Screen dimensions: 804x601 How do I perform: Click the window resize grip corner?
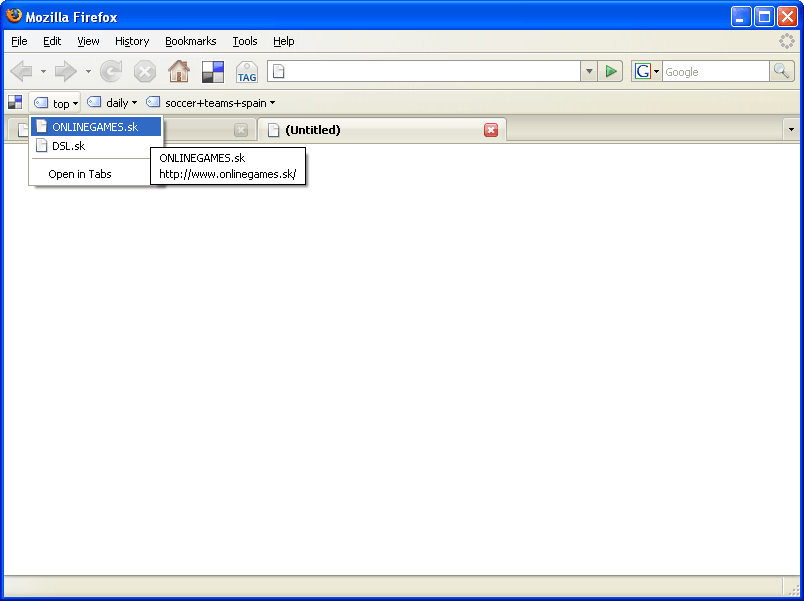tap(794, 589)
